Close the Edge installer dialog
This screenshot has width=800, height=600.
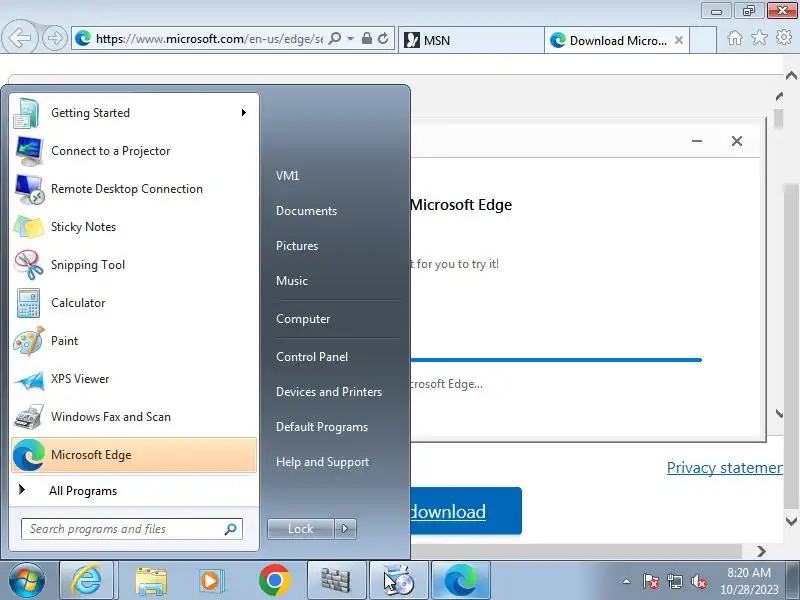click(737, 141)
